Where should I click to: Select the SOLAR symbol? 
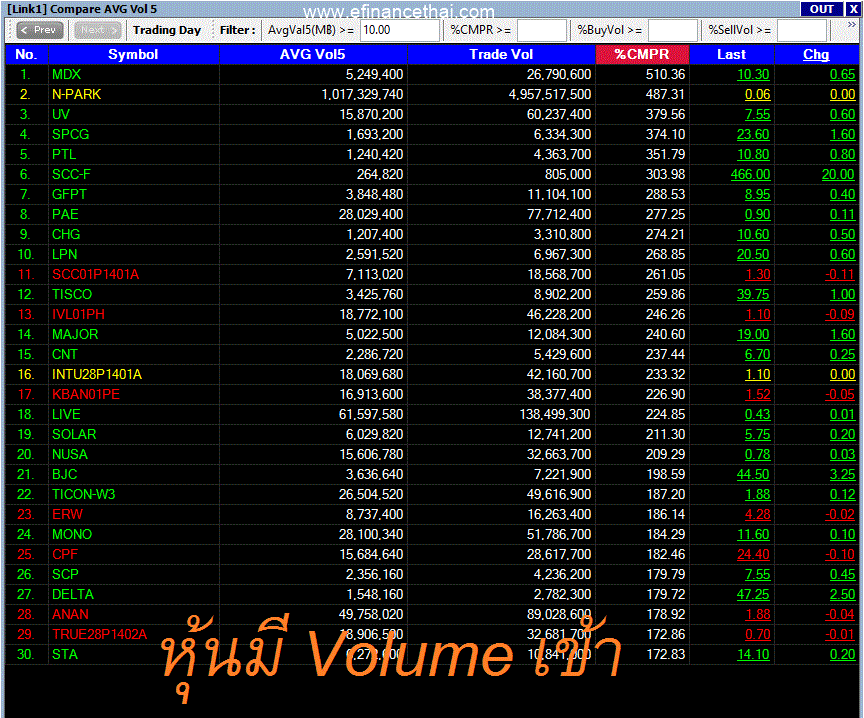click(x=74, y=434)
